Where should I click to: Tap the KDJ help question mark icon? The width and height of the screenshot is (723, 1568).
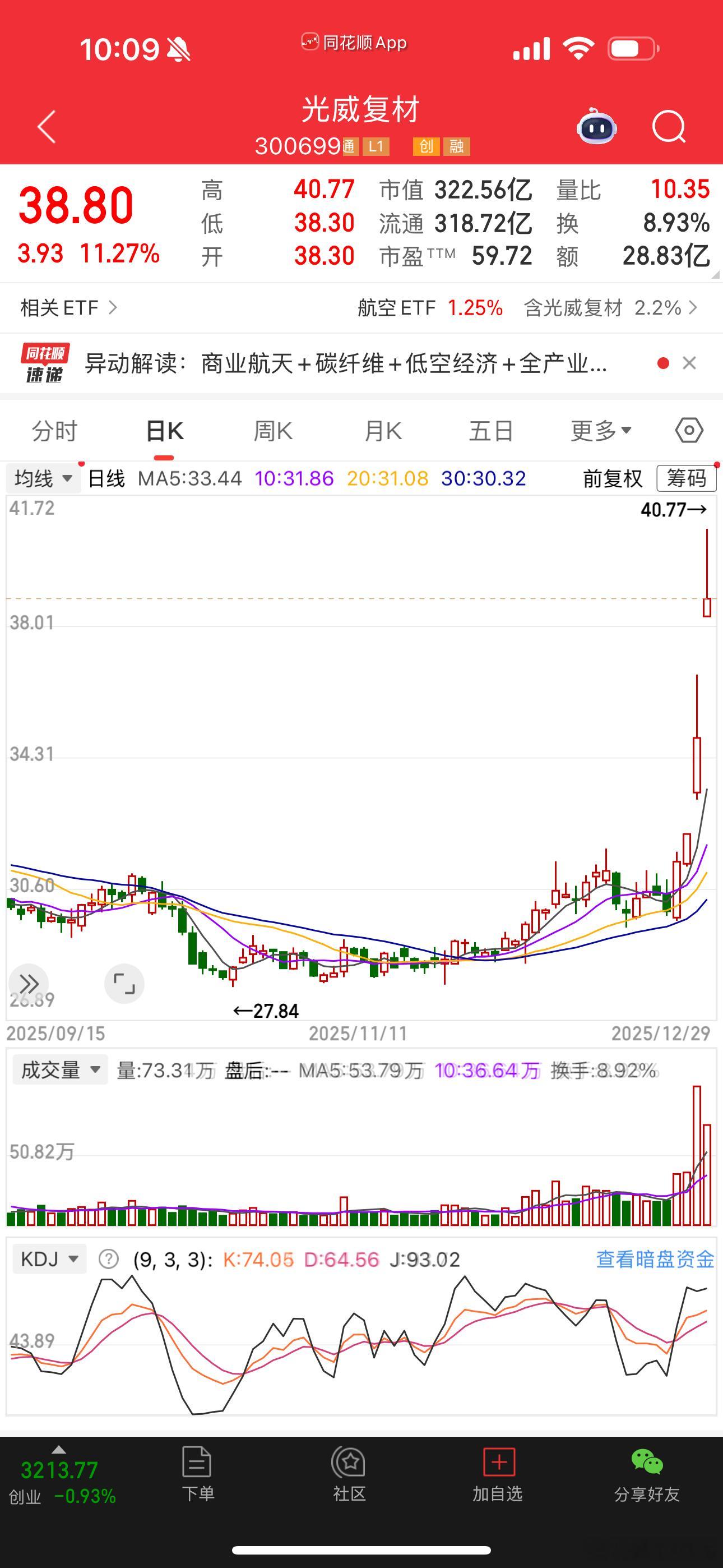coord(108,1259)
